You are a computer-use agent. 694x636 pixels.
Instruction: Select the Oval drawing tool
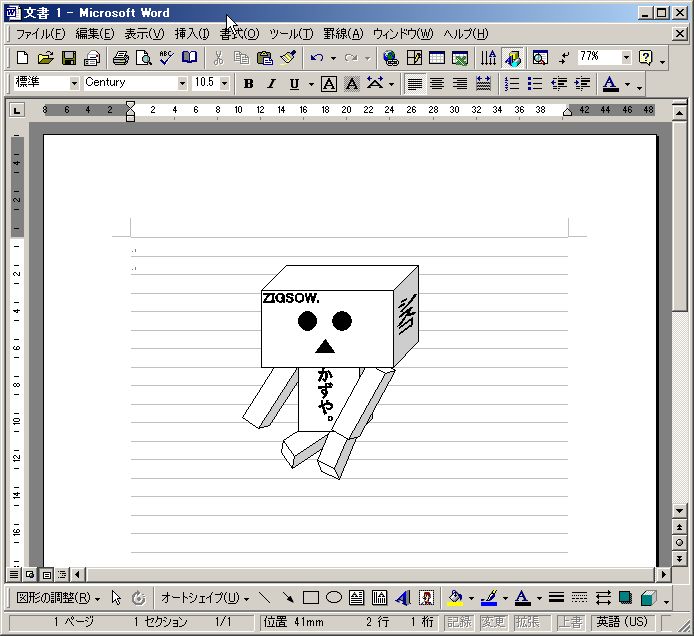[x=334, y=598]
